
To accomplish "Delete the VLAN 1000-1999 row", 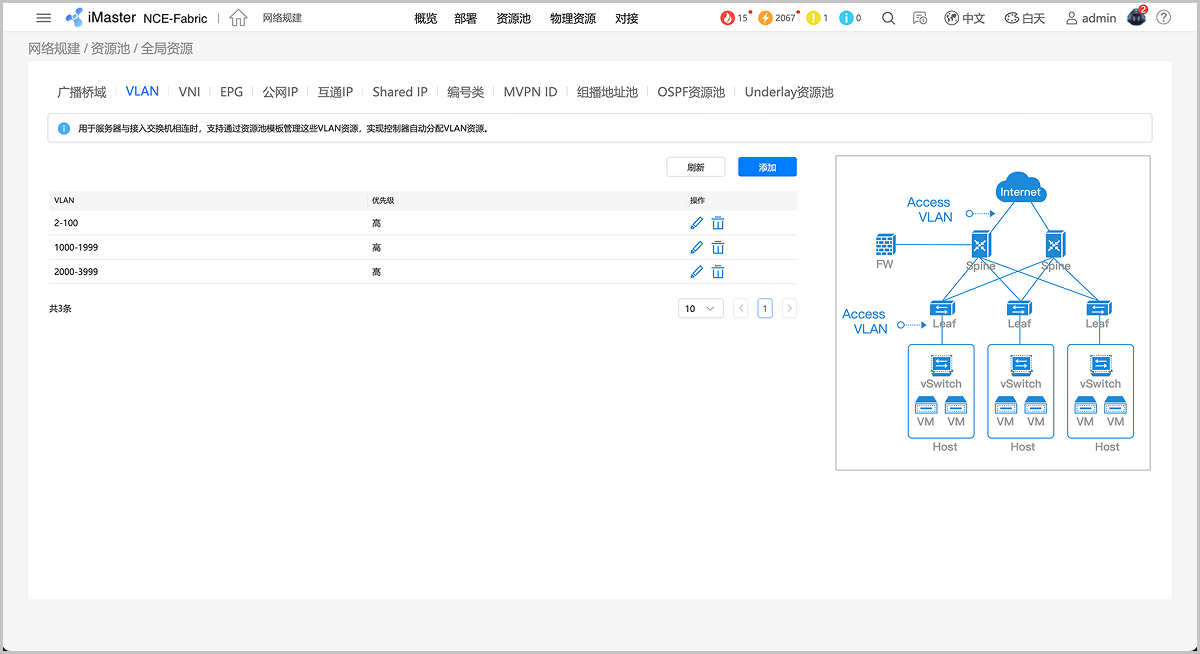I will coord(718,247).
